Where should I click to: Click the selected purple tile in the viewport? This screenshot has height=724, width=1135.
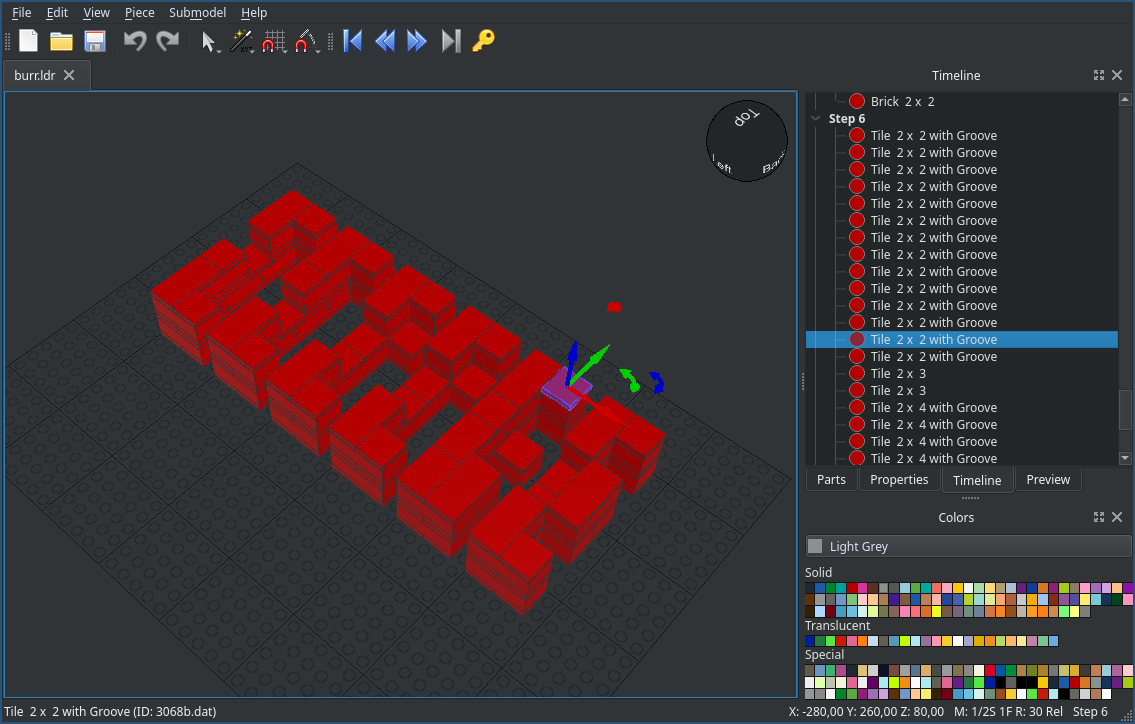click(566, 389)
